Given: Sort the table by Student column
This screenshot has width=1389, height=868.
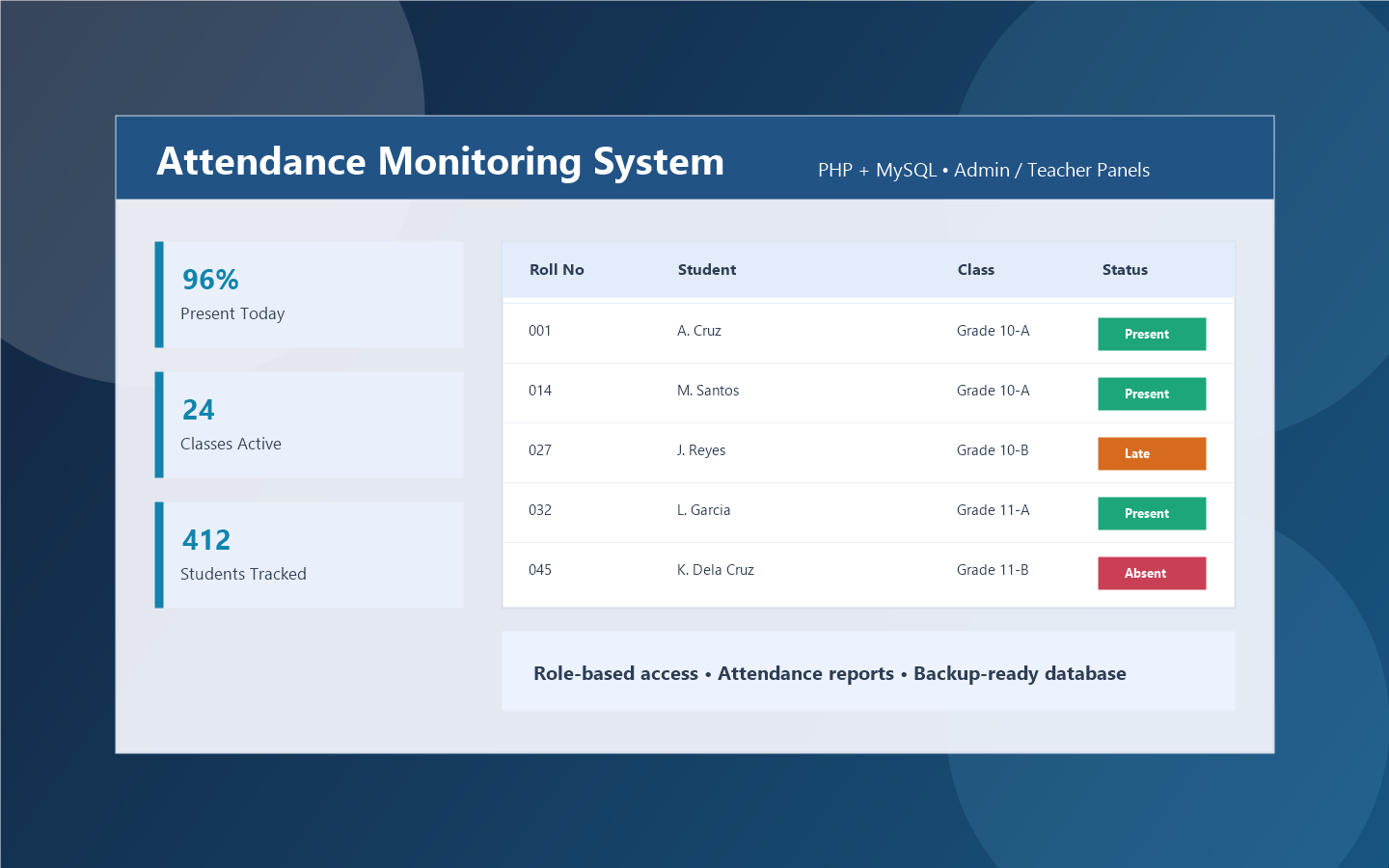Looking at the screenshot, I should [706, 270].
